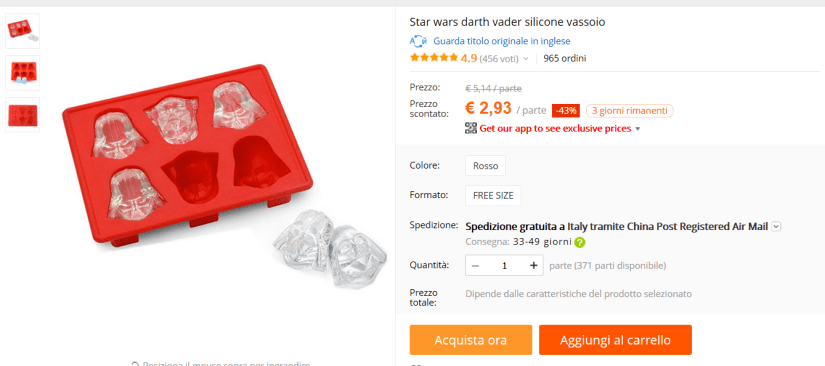Click the orange five-star rating icons

pos(434,58)
